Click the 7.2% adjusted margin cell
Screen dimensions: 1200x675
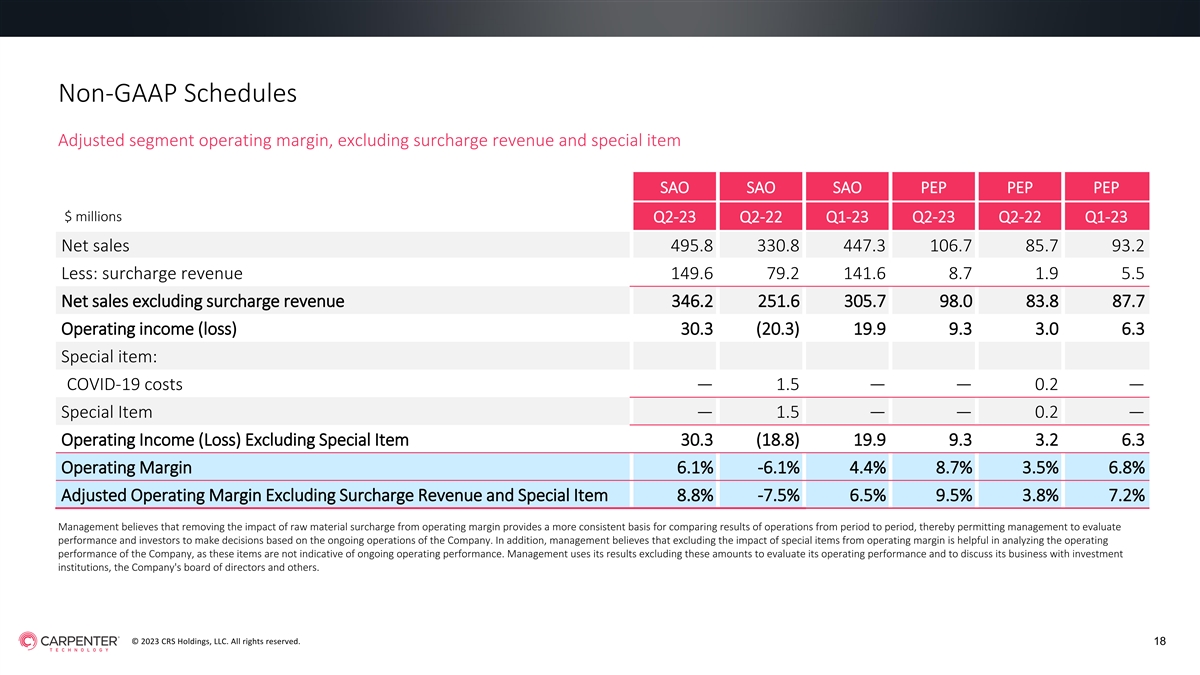(x=1126, y=496)
